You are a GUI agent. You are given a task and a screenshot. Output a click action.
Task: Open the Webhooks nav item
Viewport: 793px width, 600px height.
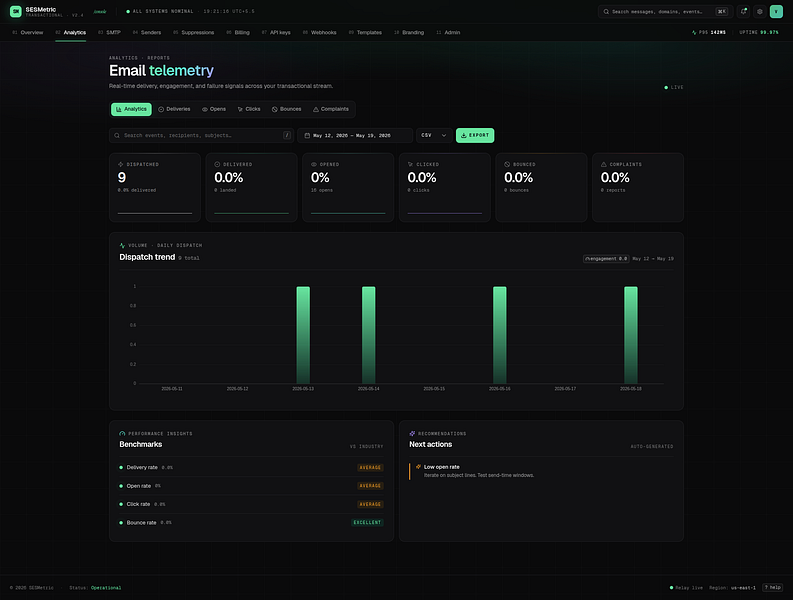[320, 32]
